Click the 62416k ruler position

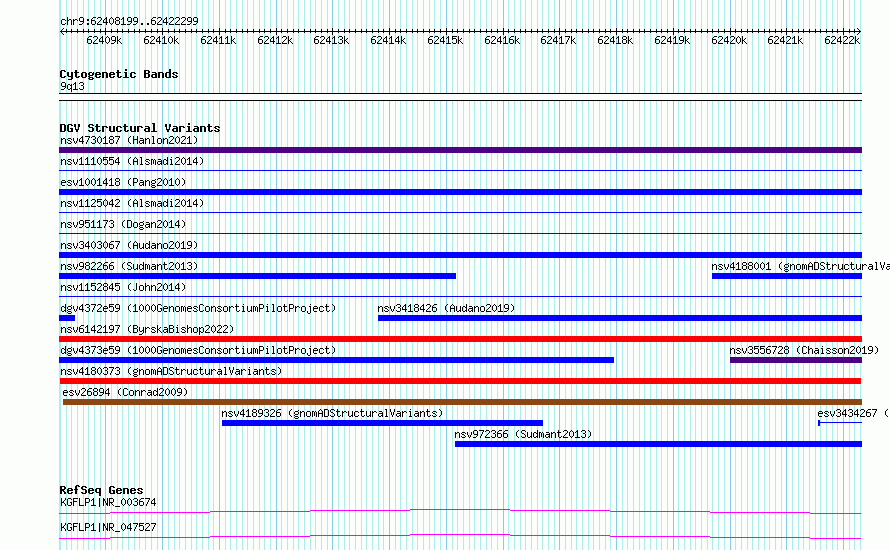(x=502, y=40)
